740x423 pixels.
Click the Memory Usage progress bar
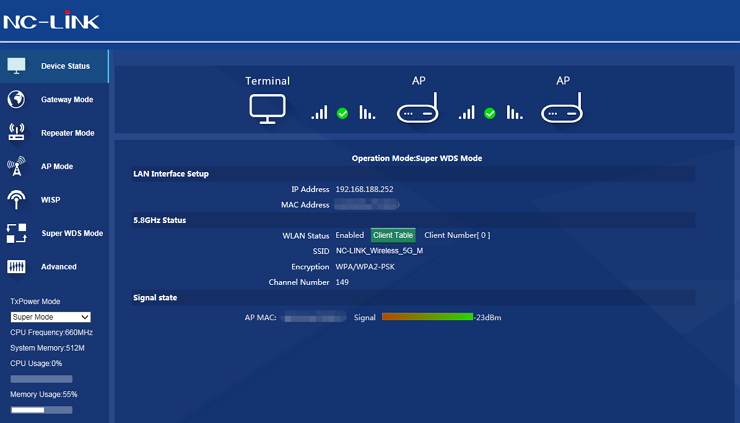pyautogui.click(x=42, y=410)
